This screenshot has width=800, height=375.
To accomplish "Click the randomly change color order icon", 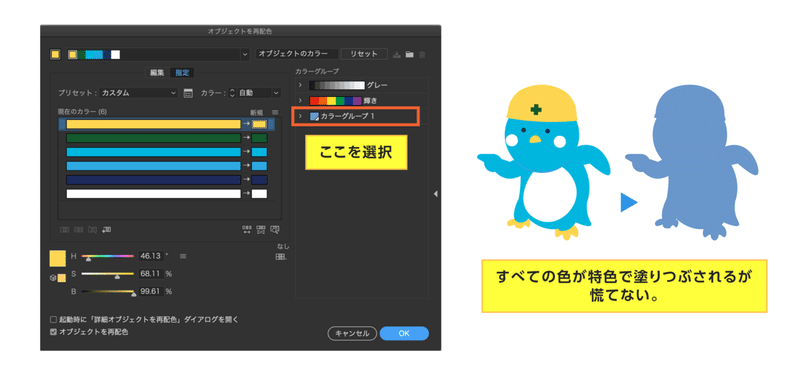I will 247,230.
